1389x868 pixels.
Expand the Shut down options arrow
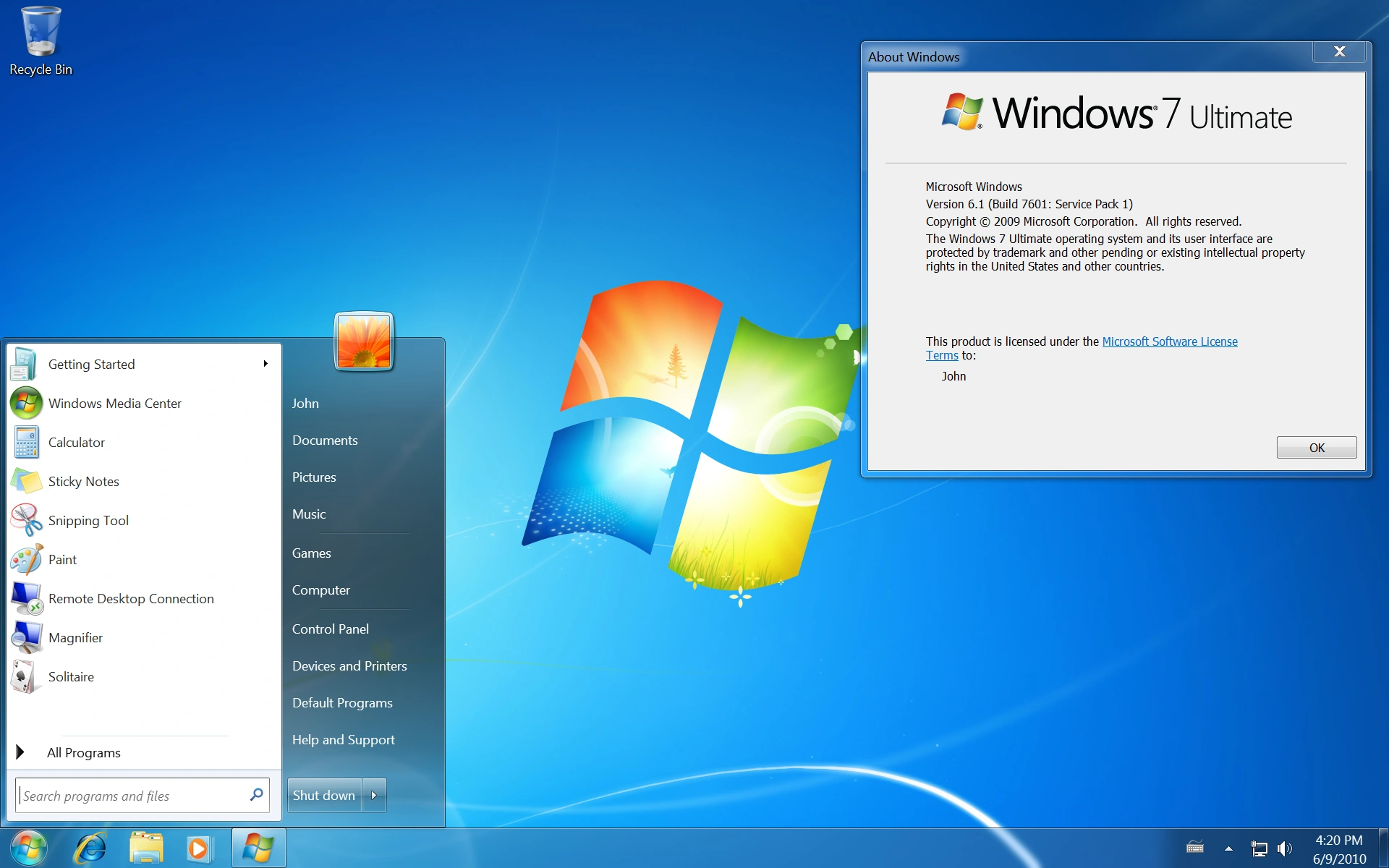374,795
